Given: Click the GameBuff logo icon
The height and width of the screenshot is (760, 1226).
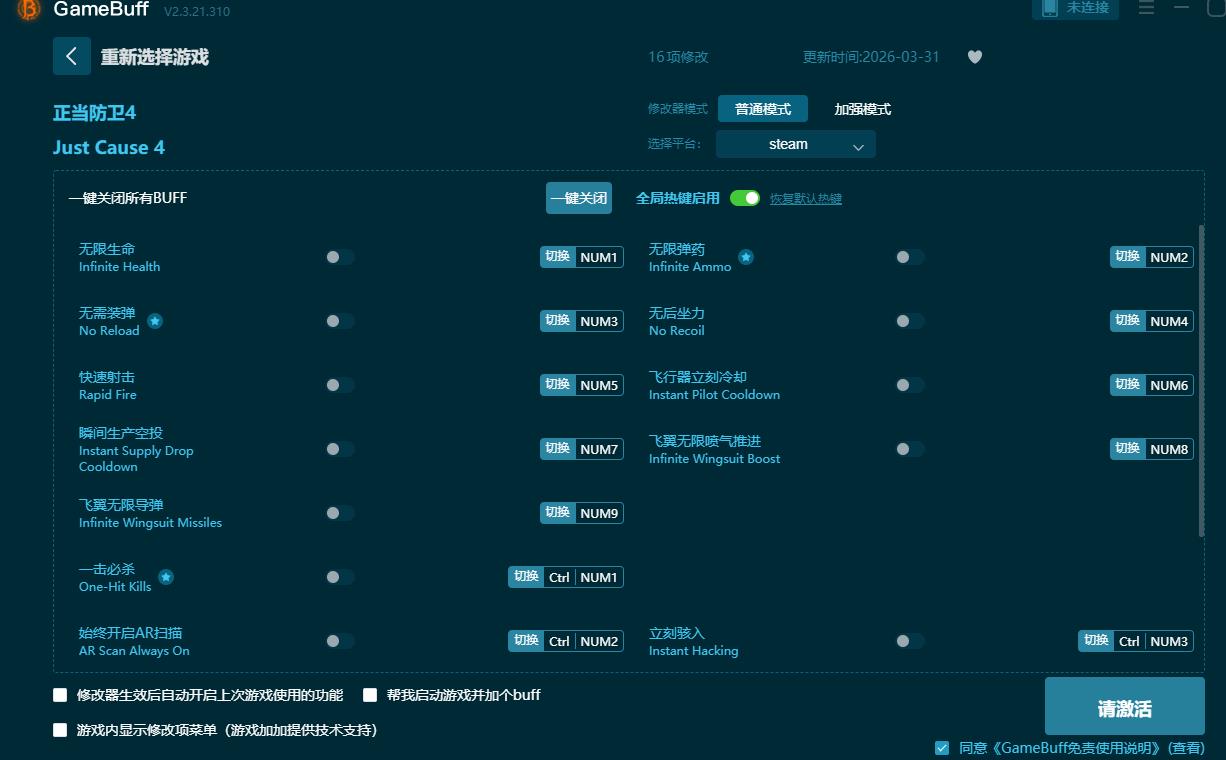Looking at the screenshot, I should coord(29,9).
